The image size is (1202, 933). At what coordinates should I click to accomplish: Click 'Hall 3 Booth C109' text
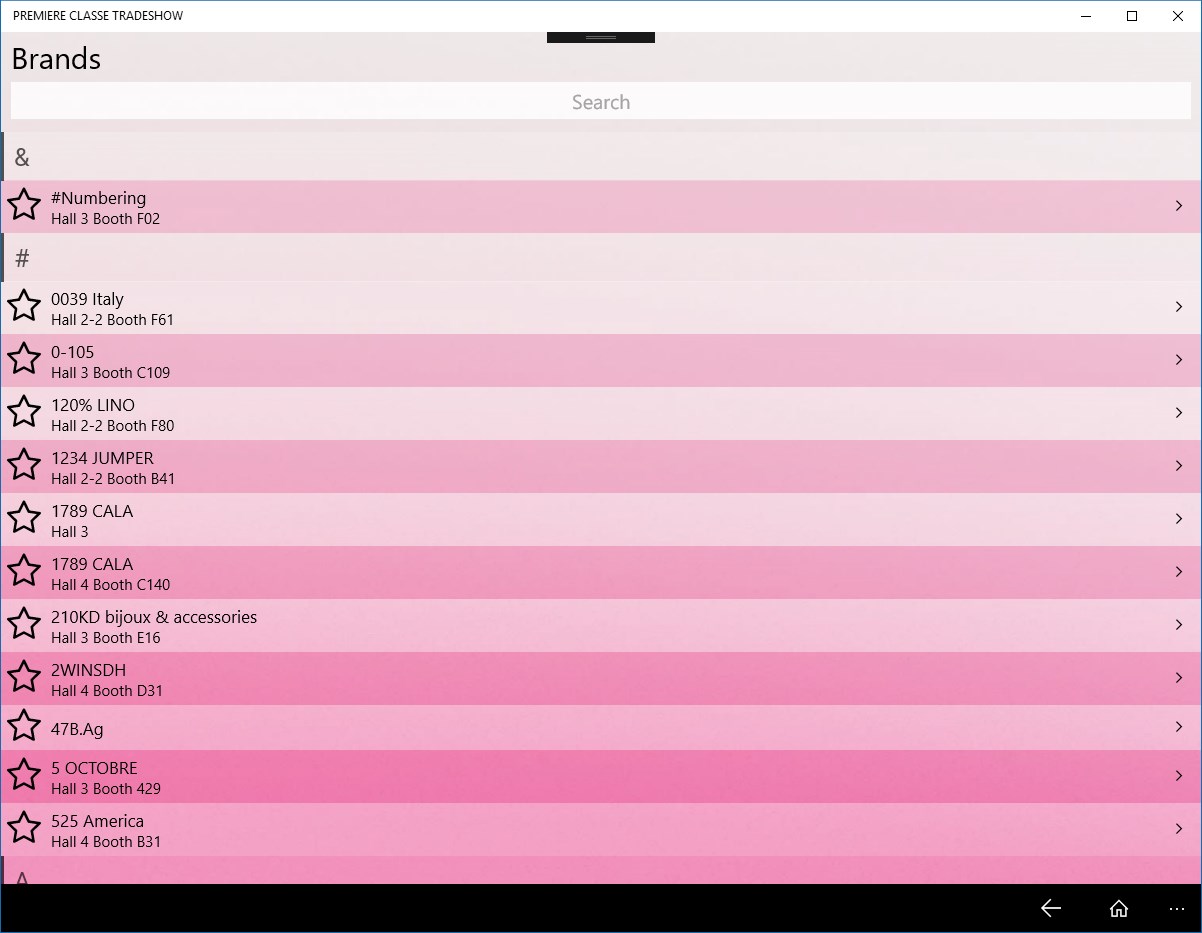pos(110,372)
